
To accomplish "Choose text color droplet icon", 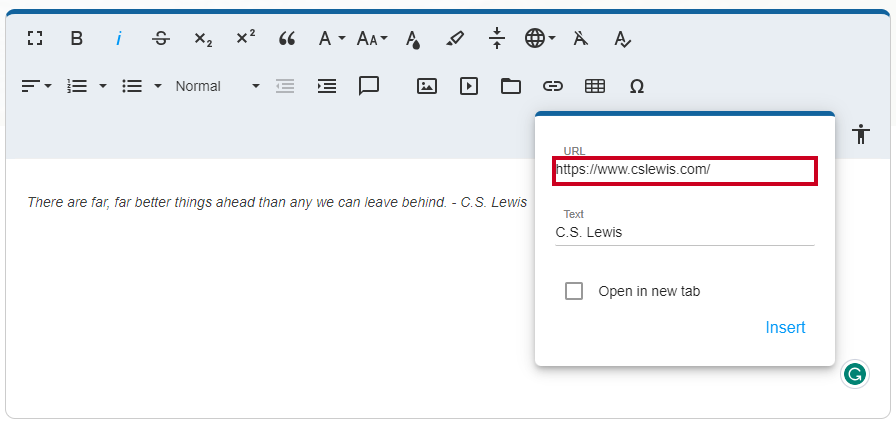I will pyautogui.click(x=413, y=40).
